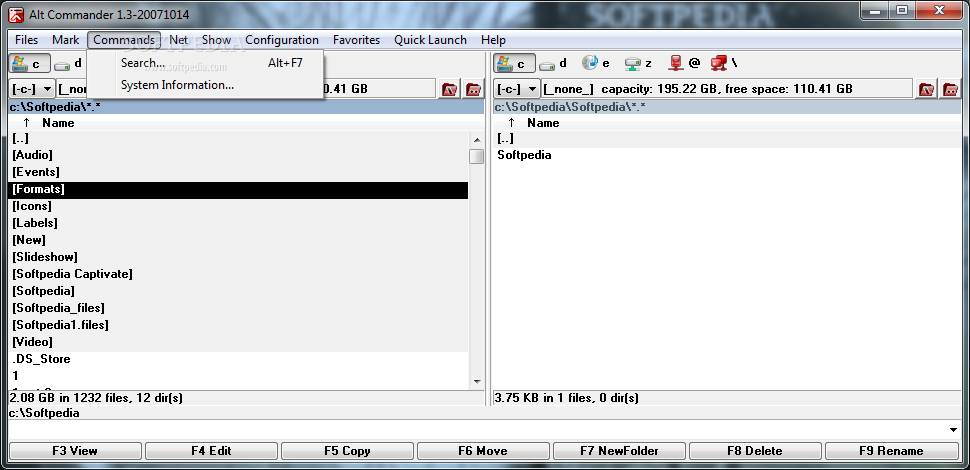This screenshot has width=970, height=470.
Task: Choose System Information... menu entry
Action: point(205,85)
